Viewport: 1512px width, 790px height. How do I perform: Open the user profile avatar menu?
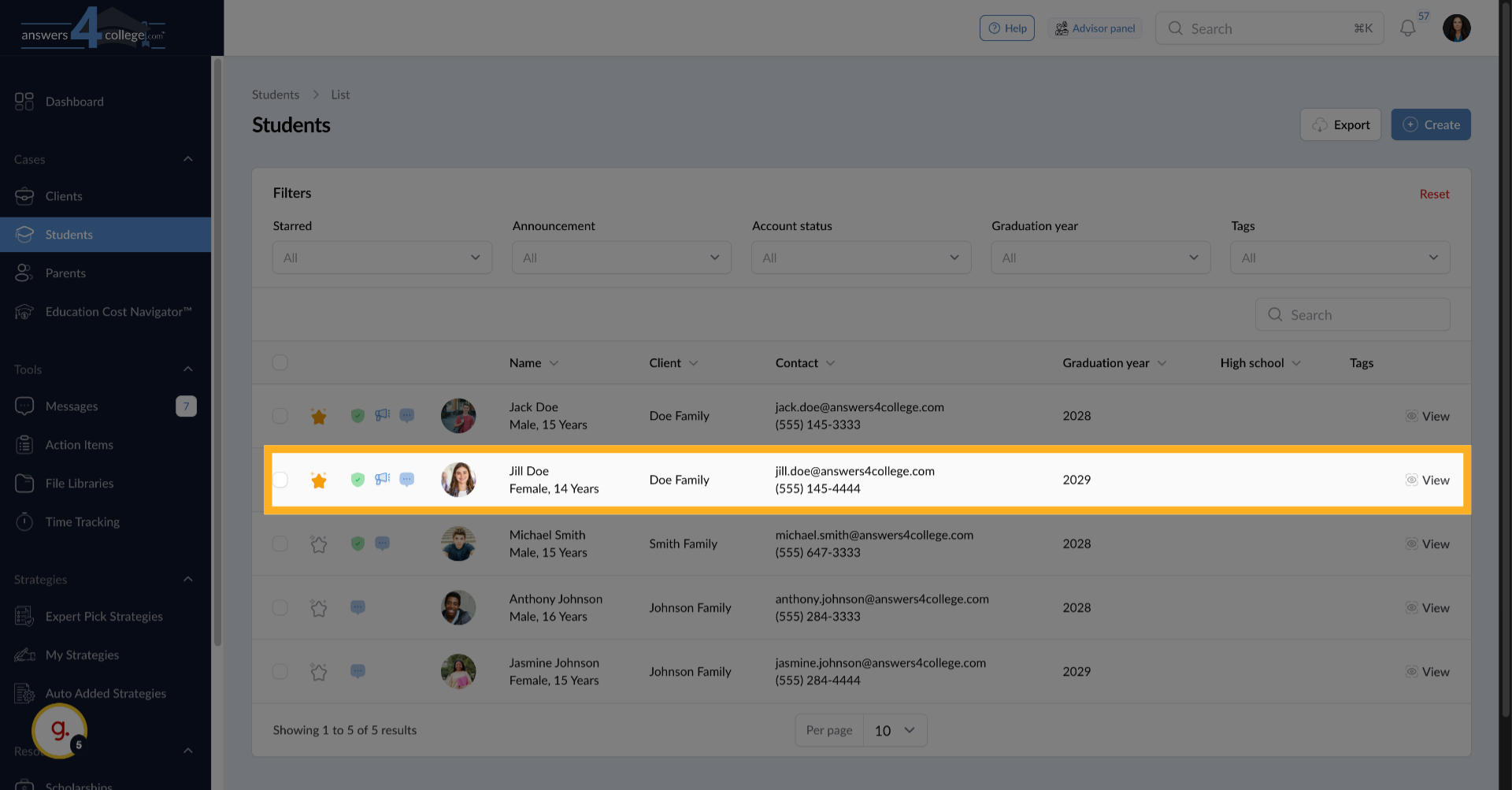click(x=1456, y=28)
